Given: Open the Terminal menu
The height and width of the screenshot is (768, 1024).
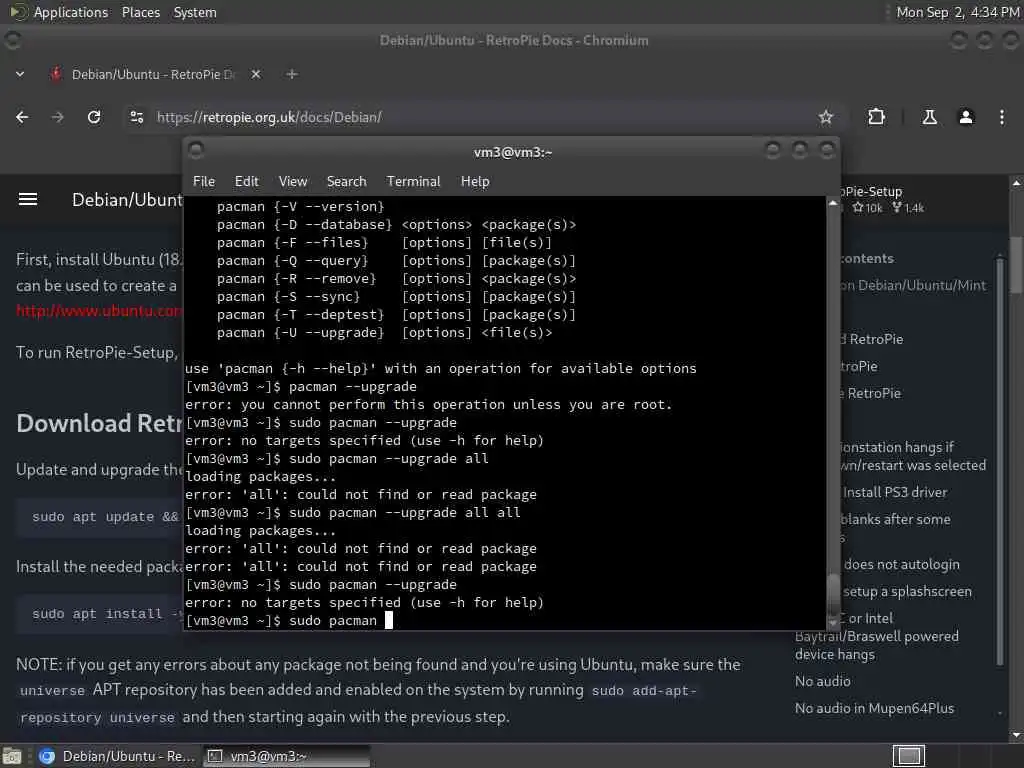Looking at the screenshot, I should click(413, 182).
